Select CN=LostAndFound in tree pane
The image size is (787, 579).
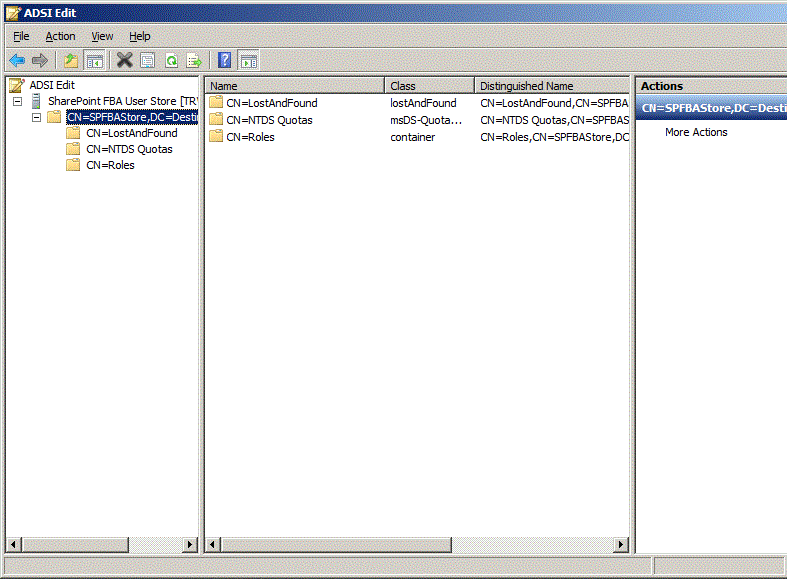132,133
